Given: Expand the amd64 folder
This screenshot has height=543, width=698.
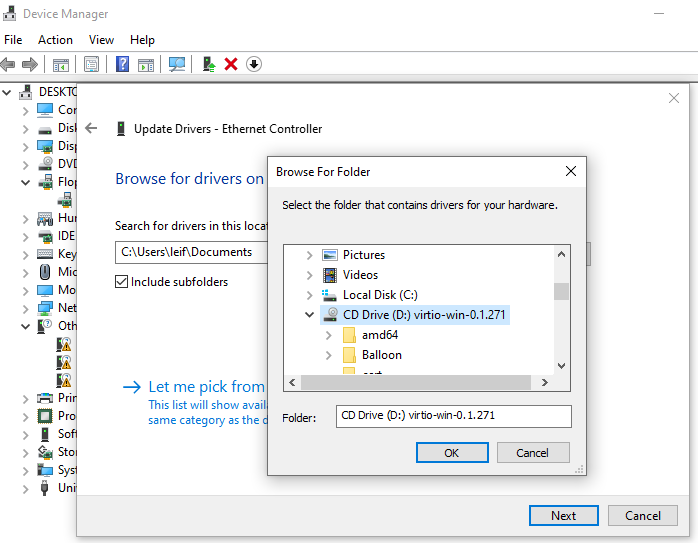Looking at the screenshot, I should click(x=329, y=335).
